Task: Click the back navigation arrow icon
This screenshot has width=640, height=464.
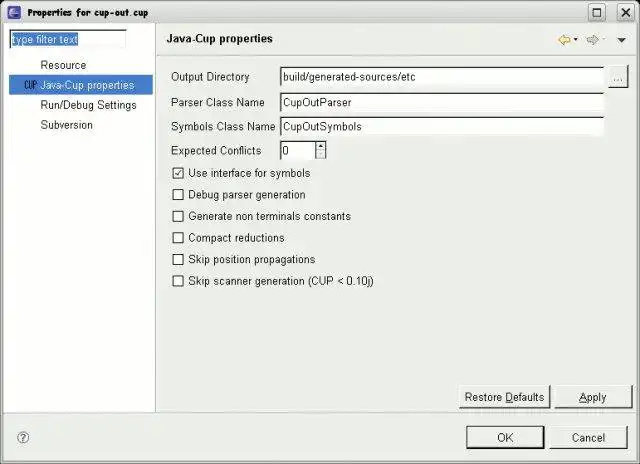Action: click(x=565, y=40)
